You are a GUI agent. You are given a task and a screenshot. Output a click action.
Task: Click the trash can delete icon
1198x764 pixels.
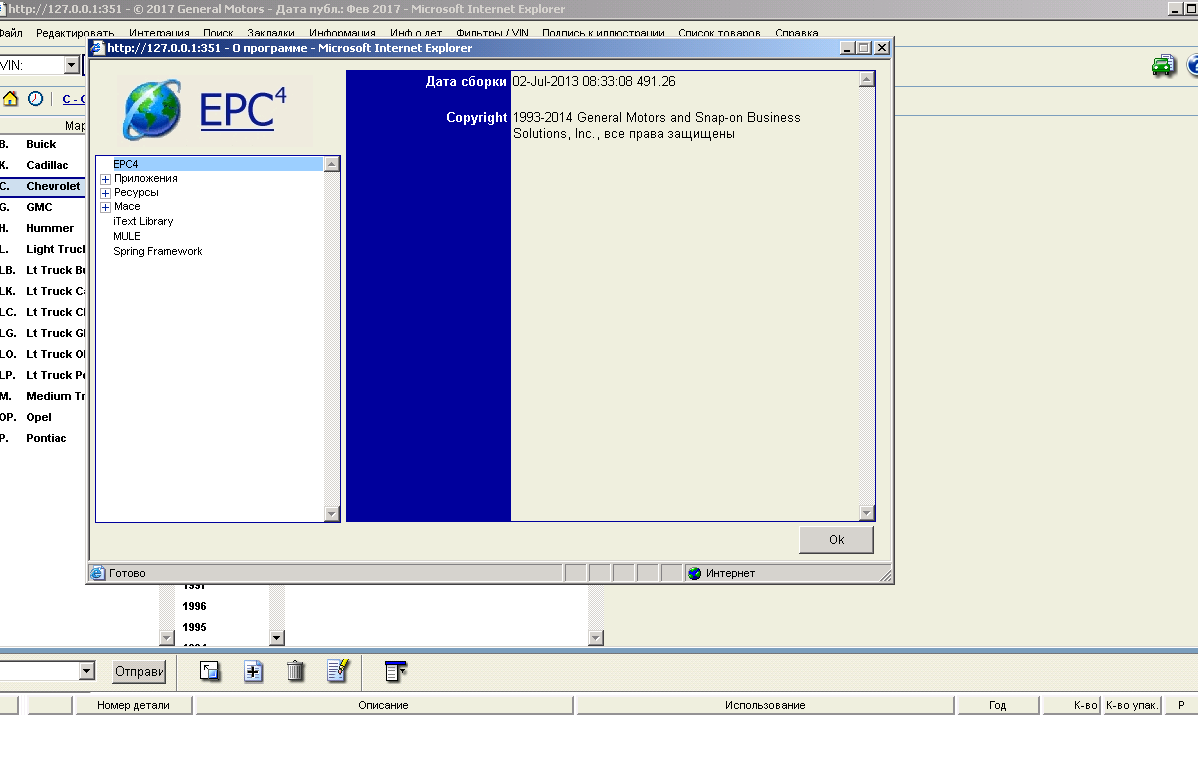click(x=295, y=671)
